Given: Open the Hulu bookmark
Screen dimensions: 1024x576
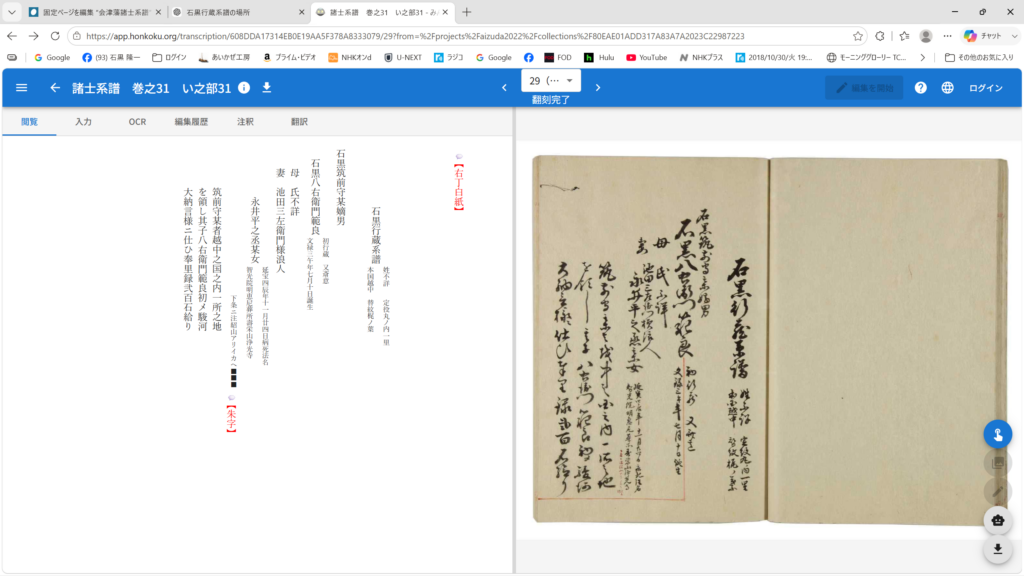Looking at the screenshot, I should (x=599, y=57).
